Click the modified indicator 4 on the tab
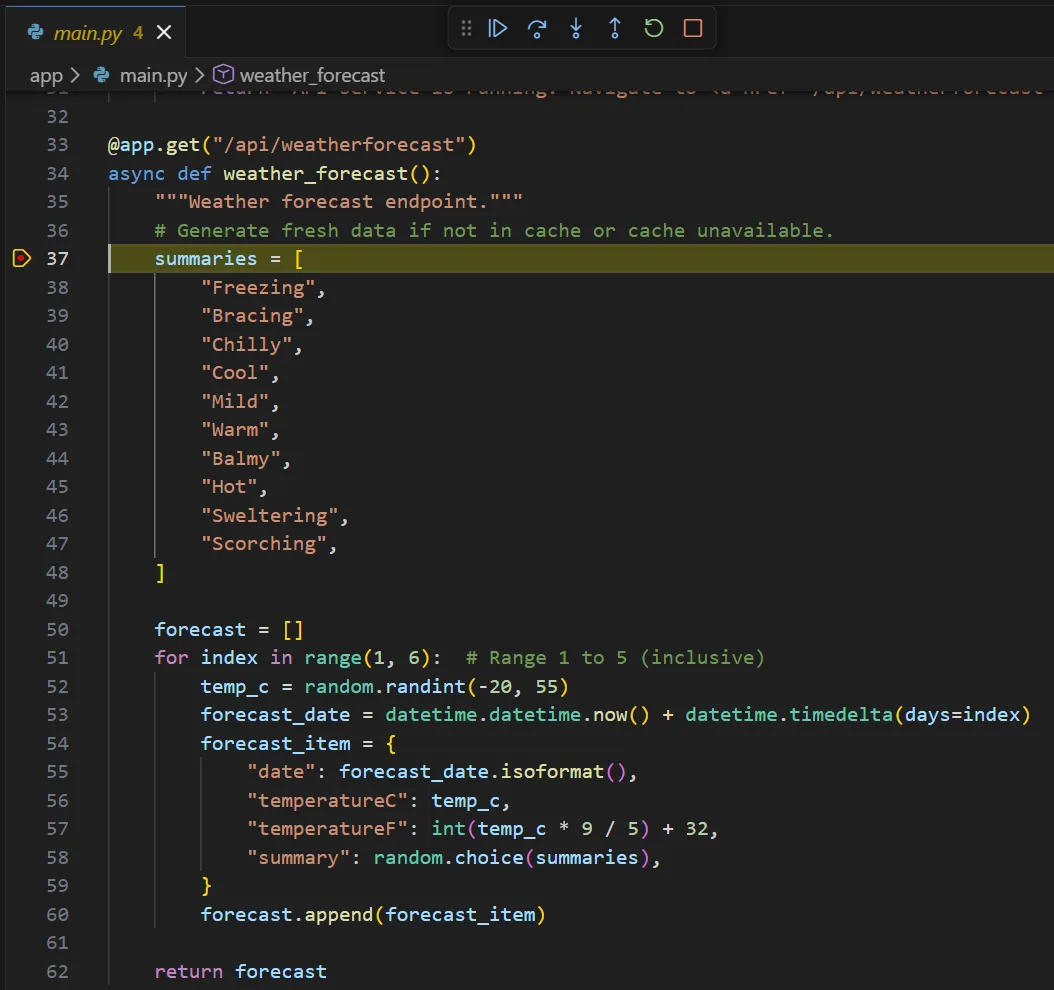 pyautogui.click(x=139, y=32)
